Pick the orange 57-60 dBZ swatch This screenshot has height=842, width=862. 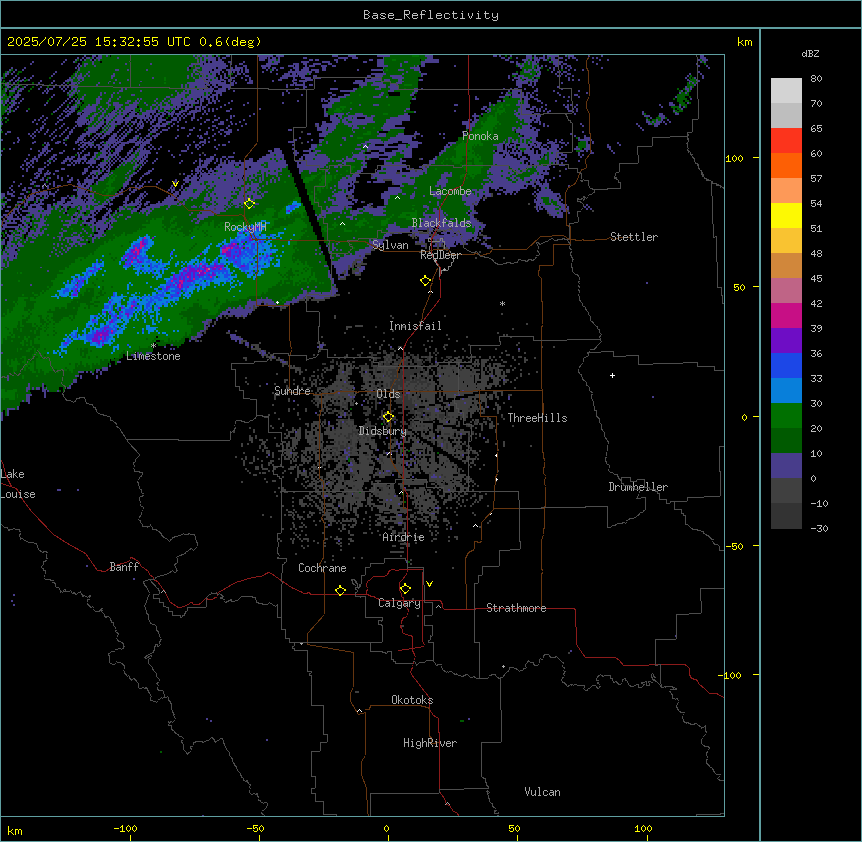(786, 165)
